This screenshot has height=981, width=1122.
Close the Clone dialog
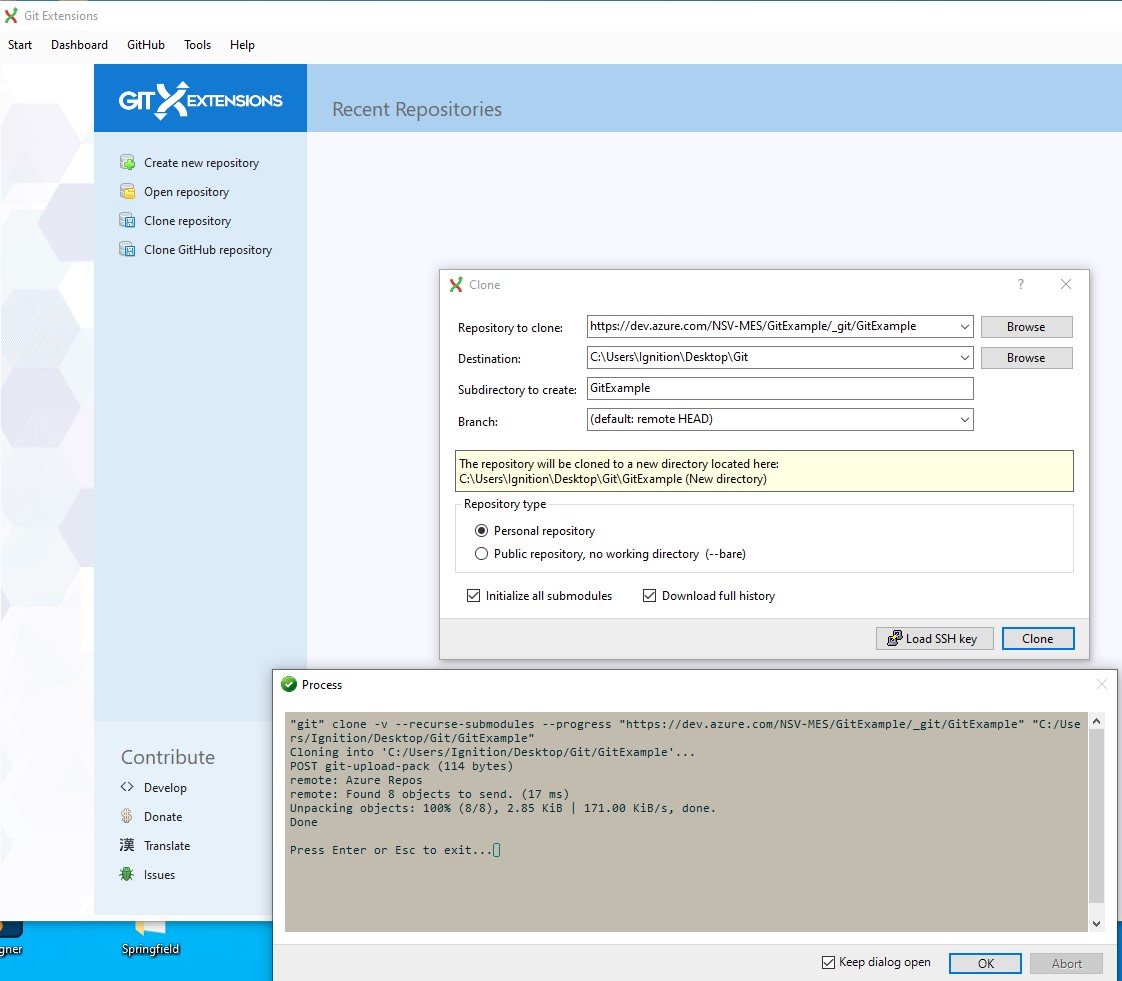(x=1065, y=284)
